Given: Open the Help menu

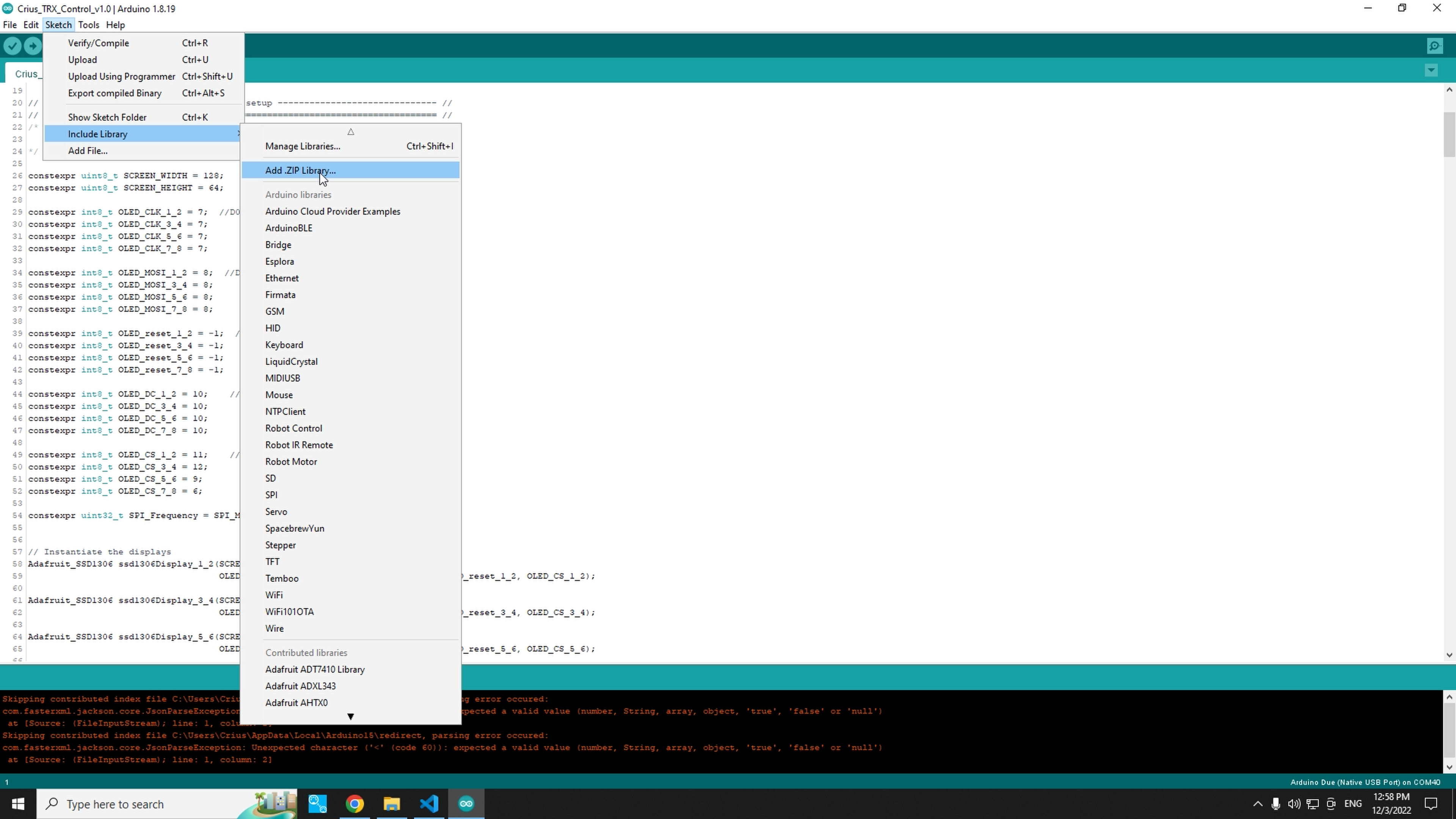Looking at the screenshot, I should click(115, 24).
